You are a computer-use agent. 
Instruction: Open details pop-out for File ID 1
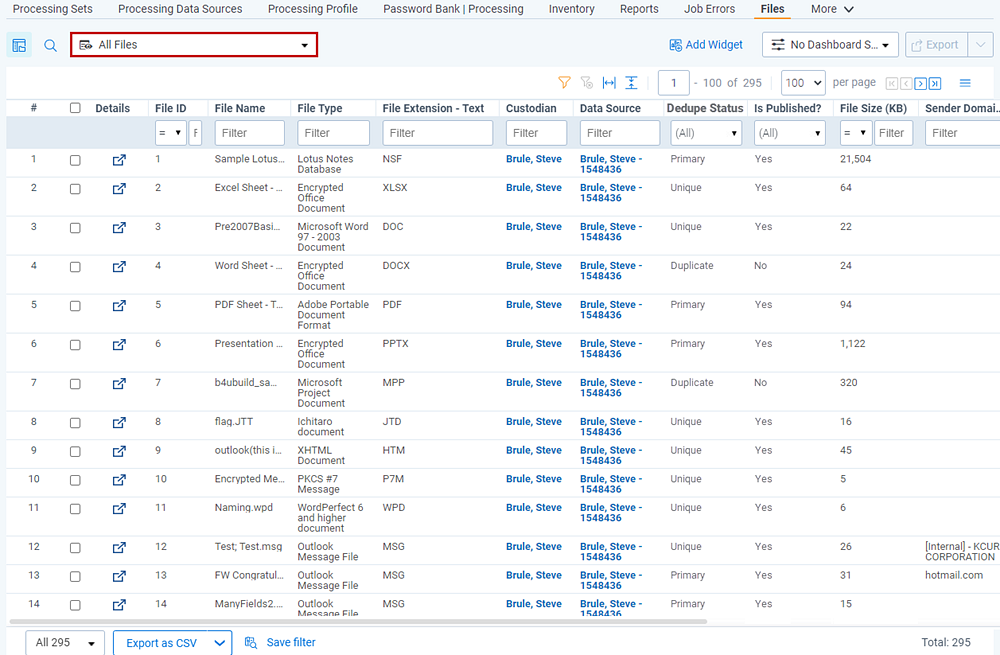[119, 160]
